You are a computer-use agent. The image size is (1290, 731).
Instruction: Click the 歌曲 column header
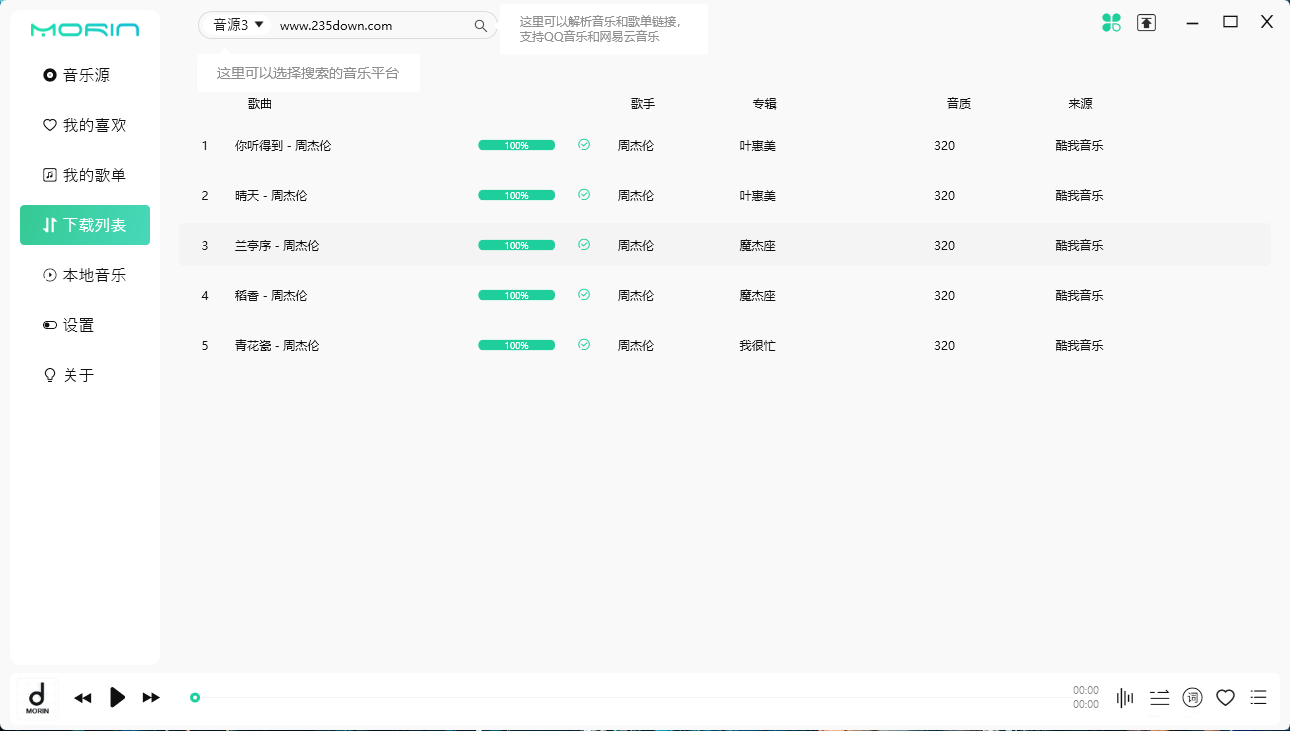[x=260, y=104]
